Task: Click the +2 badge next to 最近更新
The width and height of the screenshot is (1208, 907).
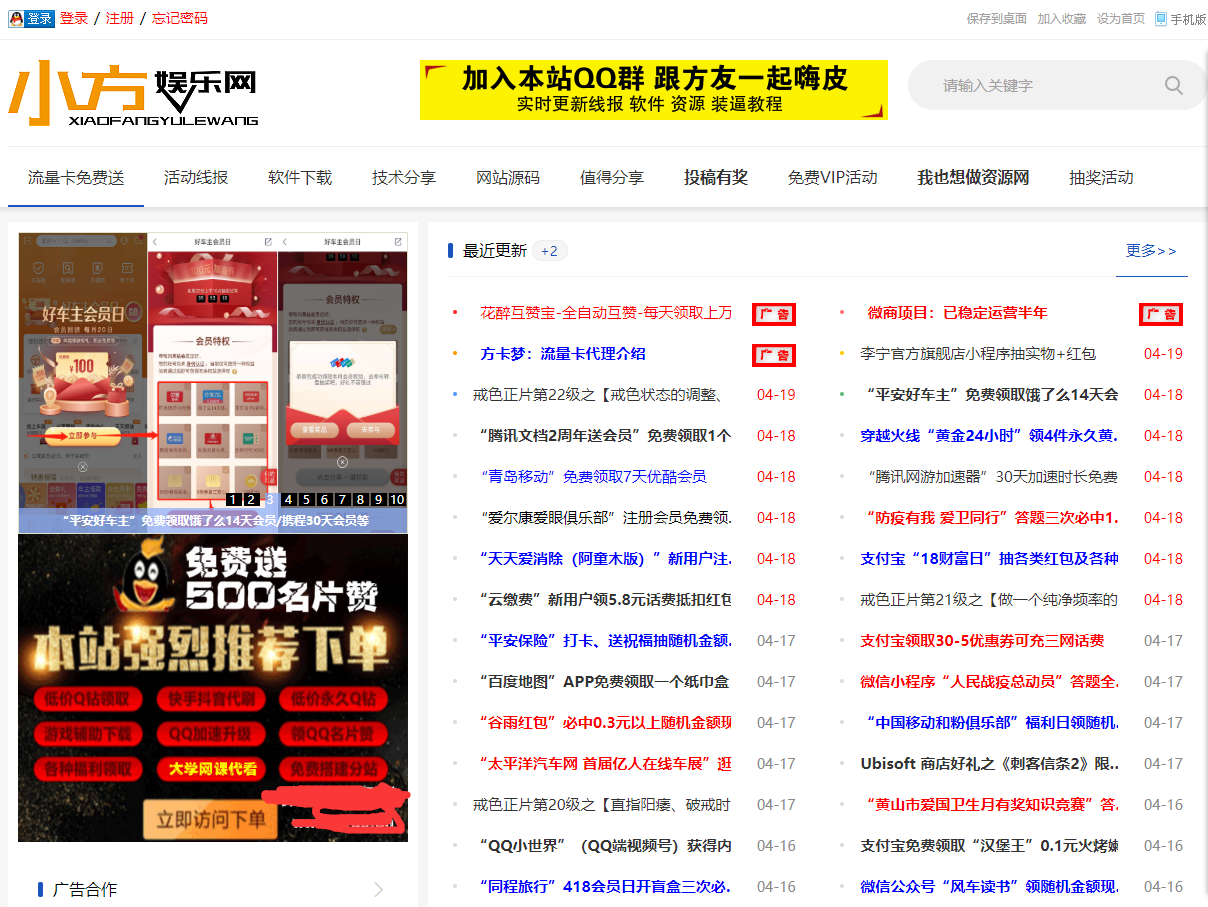Action: pos(548,251)
